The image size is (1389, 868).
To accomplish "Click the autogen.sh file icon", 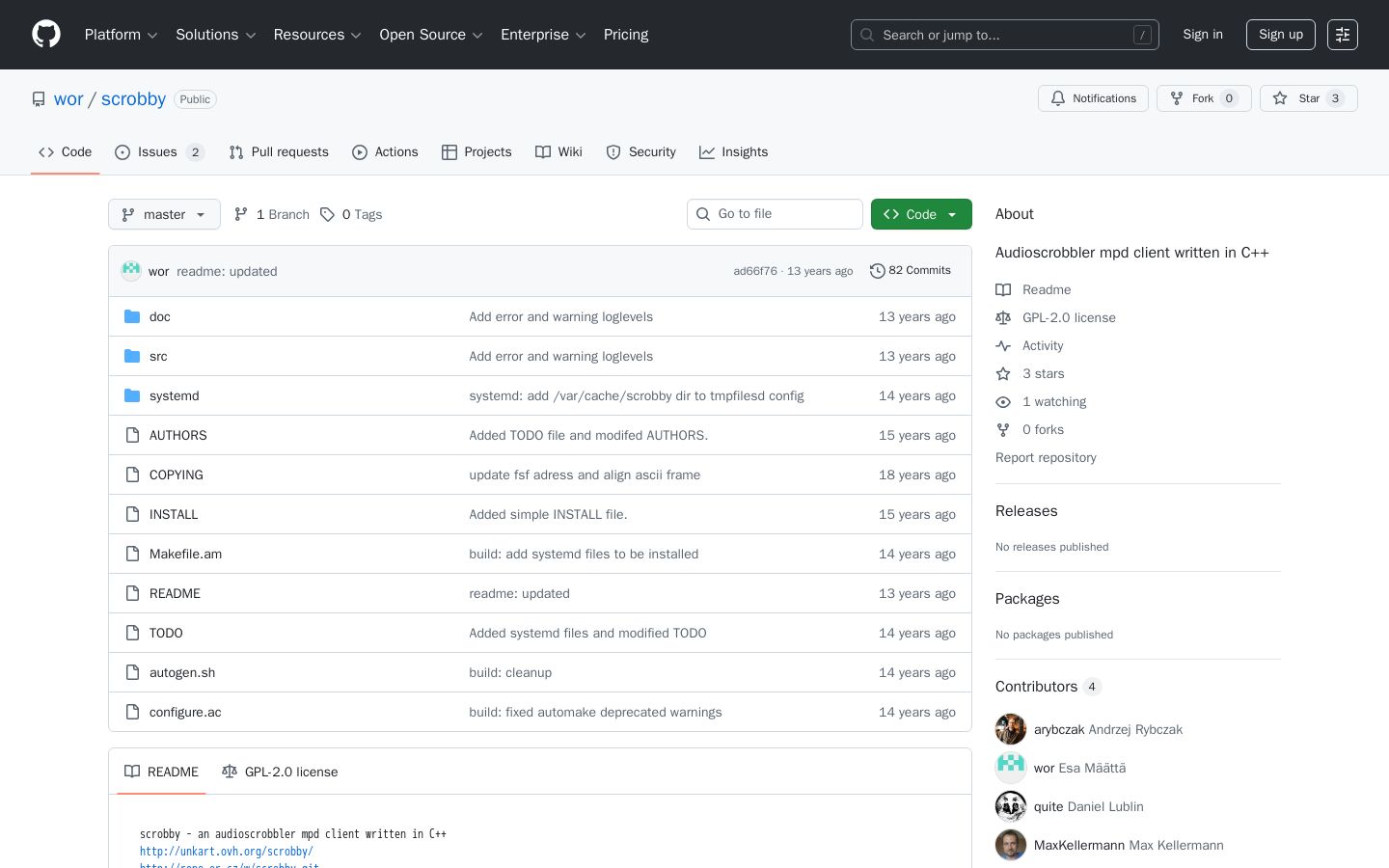I will 132,672.
